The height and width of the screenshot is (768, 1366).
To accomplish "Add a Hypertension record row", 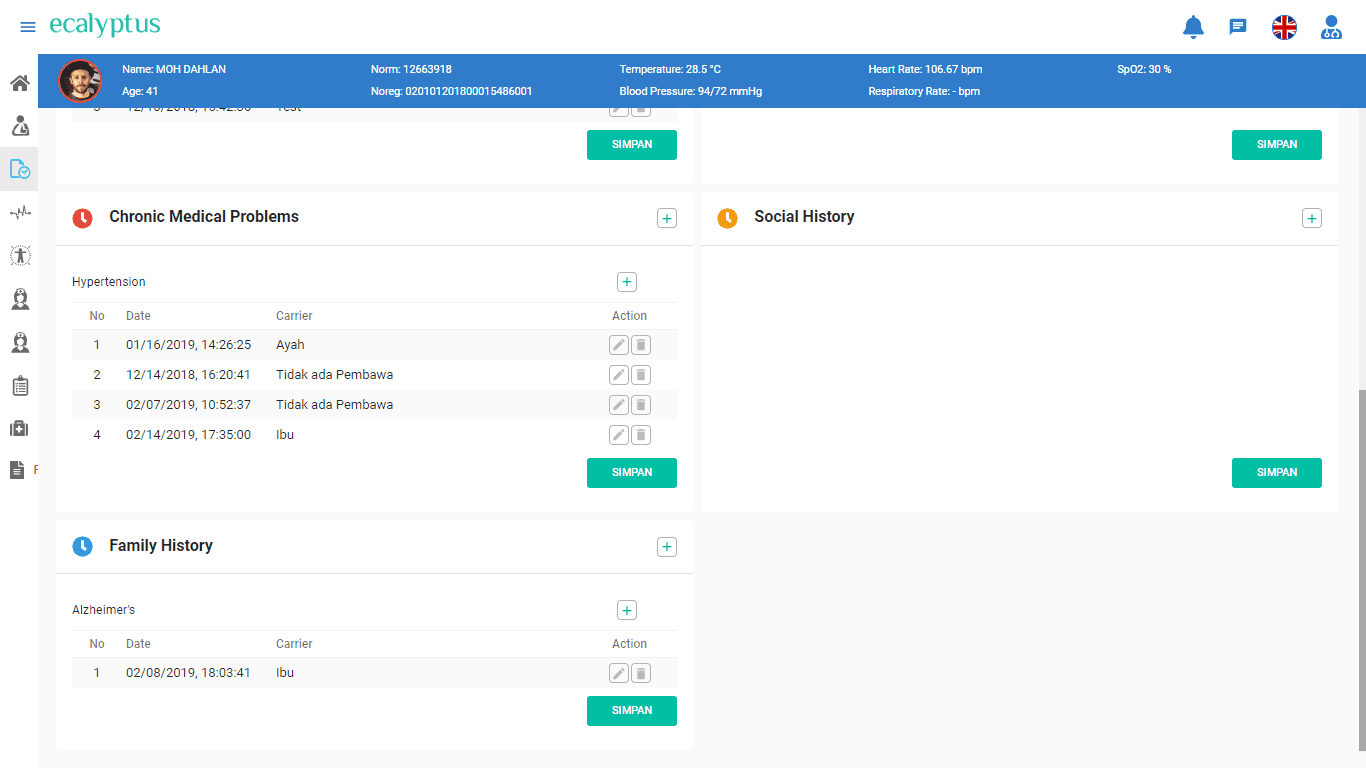I will (x=627, y=282).
